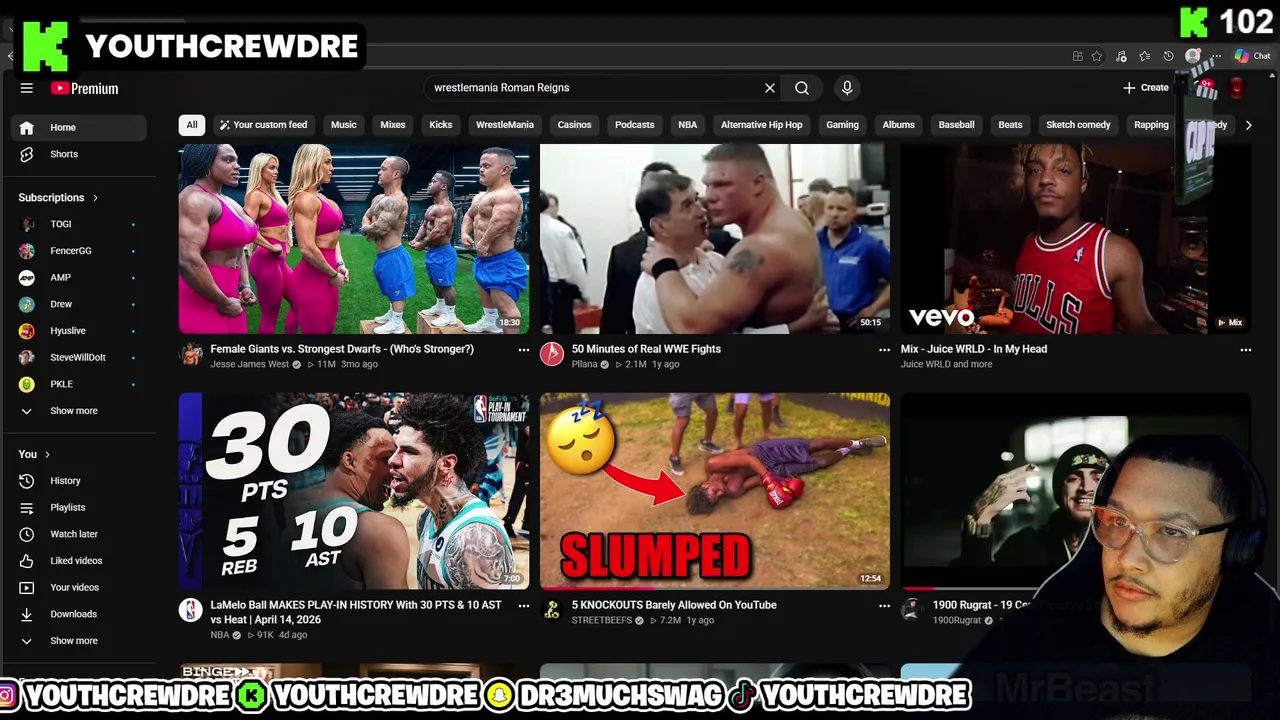Expand the Subscriptions section chevron

96,198
